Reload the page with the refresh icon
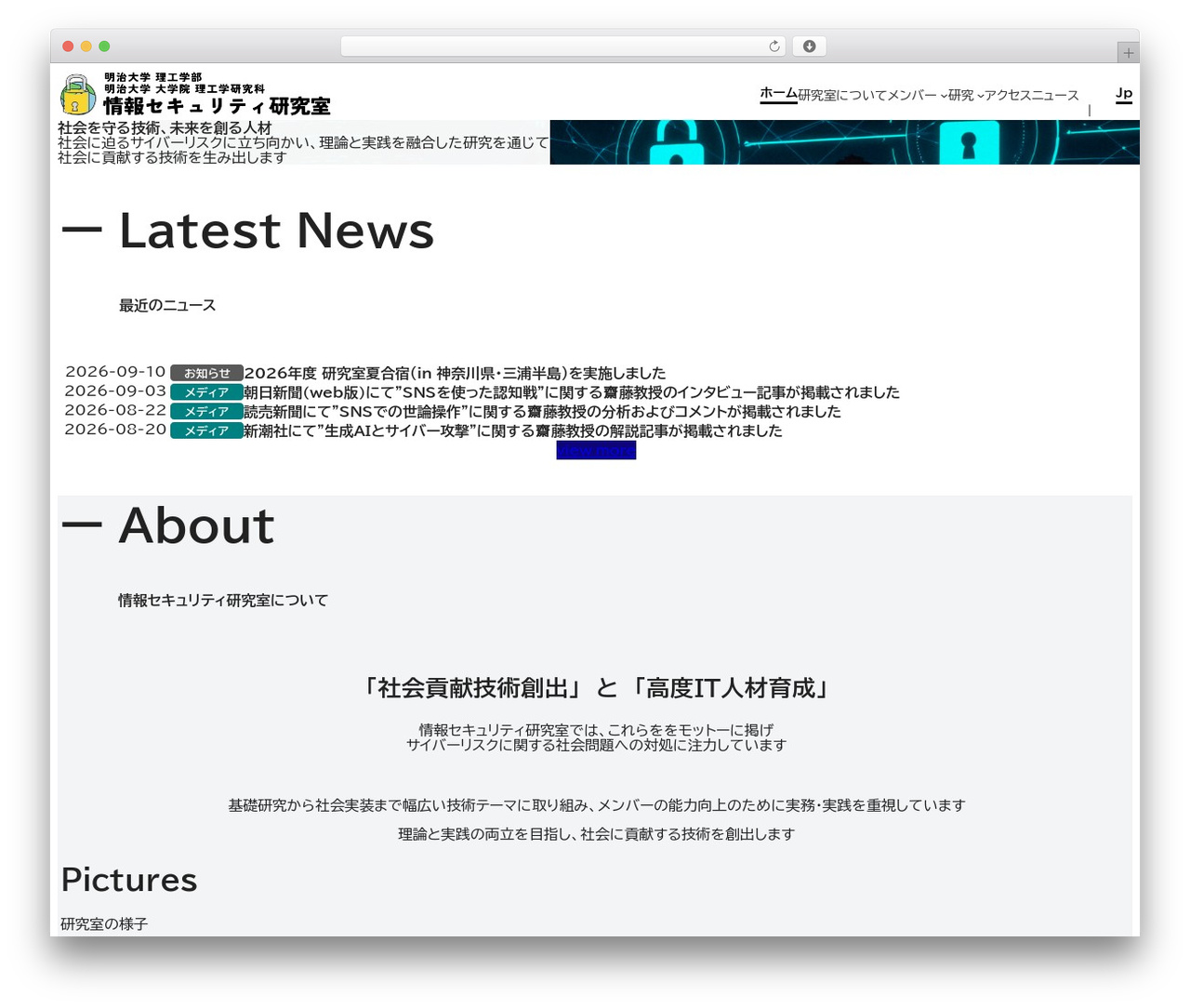1190x1008 pixels. click(x=773, y=46)
